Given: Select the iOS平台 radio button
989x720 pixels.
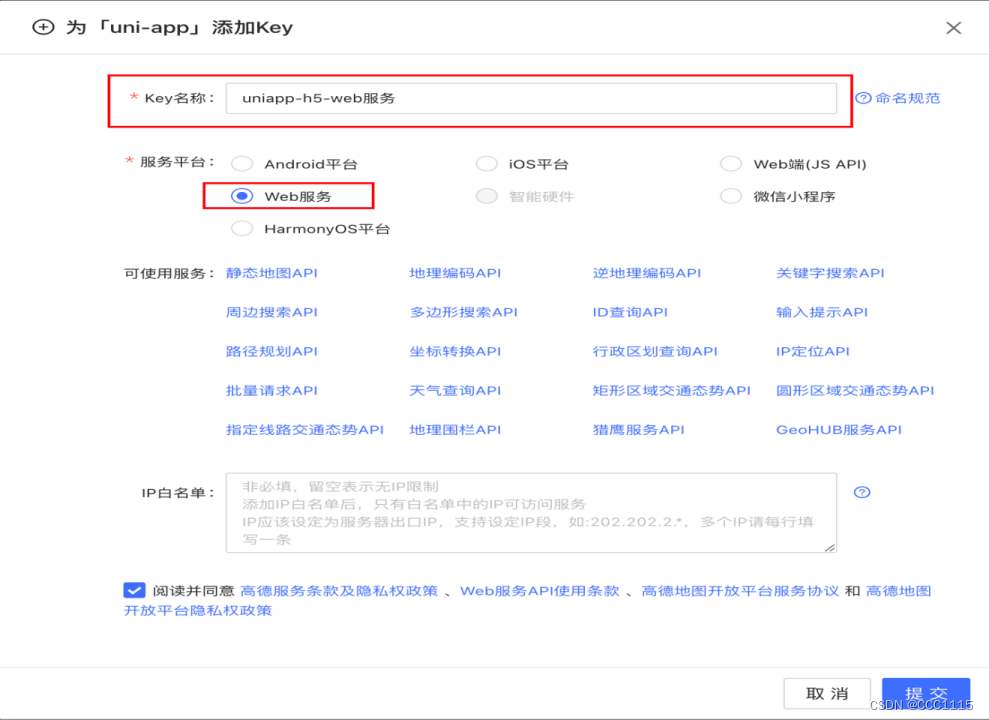Looking at the screenshot, I should pyautogui.click(x=486, y=164).
